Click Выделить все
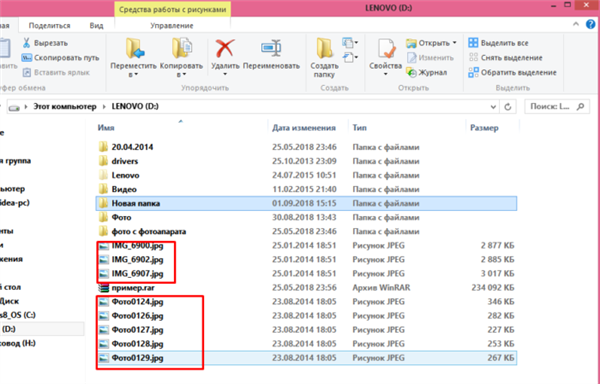This screenshot has width=600, height=384. coord(498,43)
